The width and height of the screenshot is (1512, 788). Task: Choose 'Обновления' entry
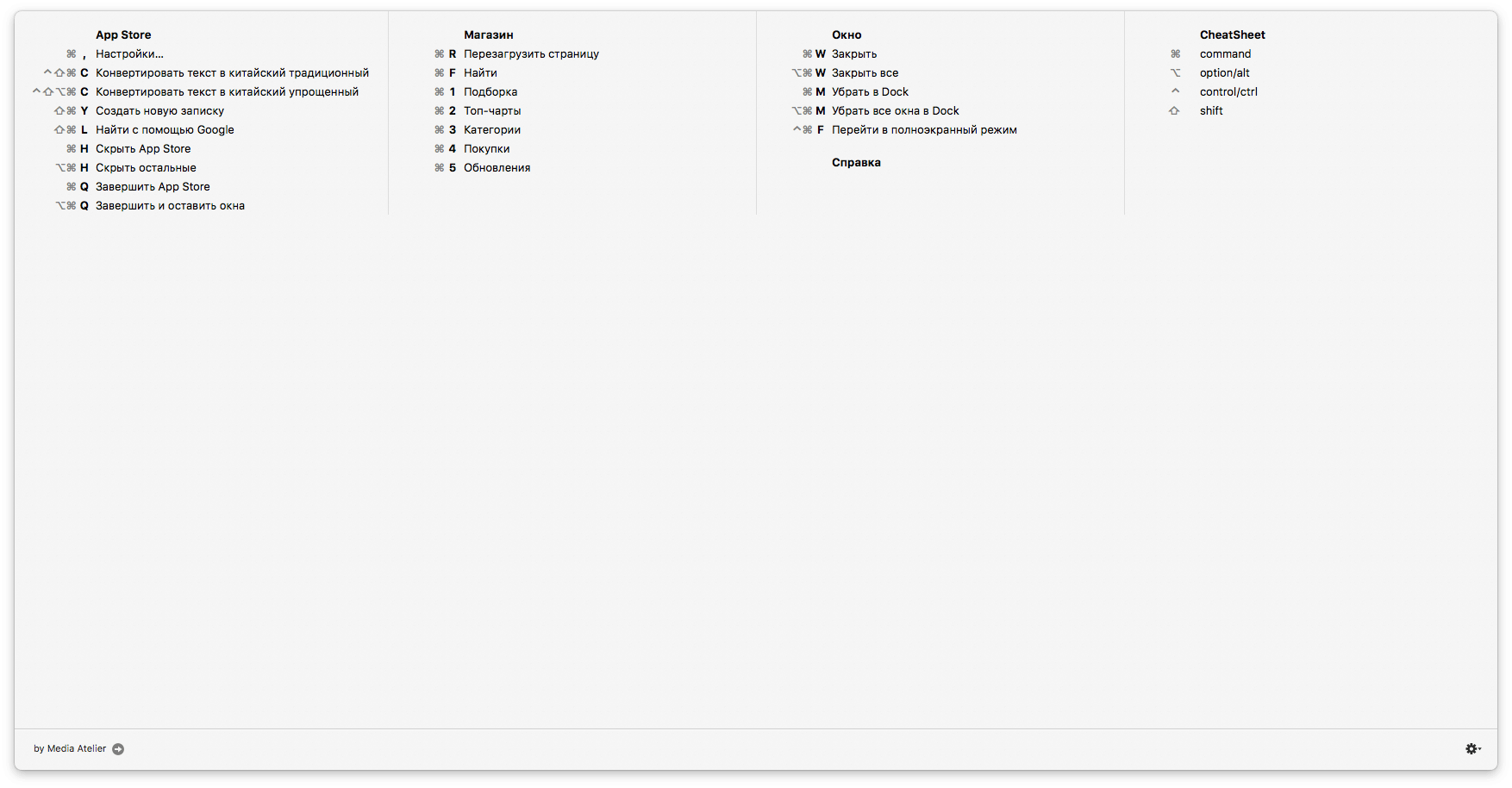497,167
